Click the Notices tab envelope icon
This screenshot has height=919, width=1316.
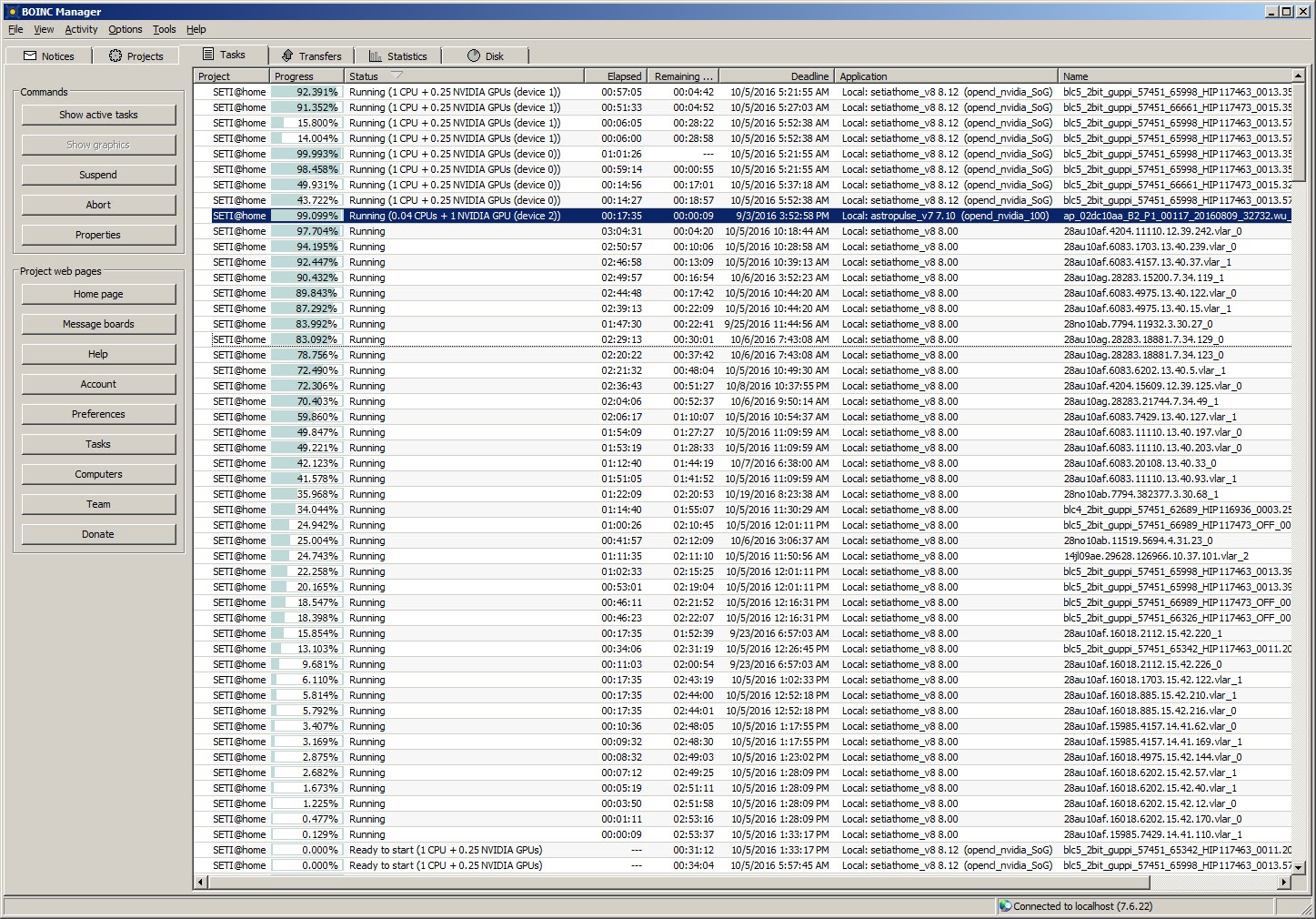tap(30, 56)
